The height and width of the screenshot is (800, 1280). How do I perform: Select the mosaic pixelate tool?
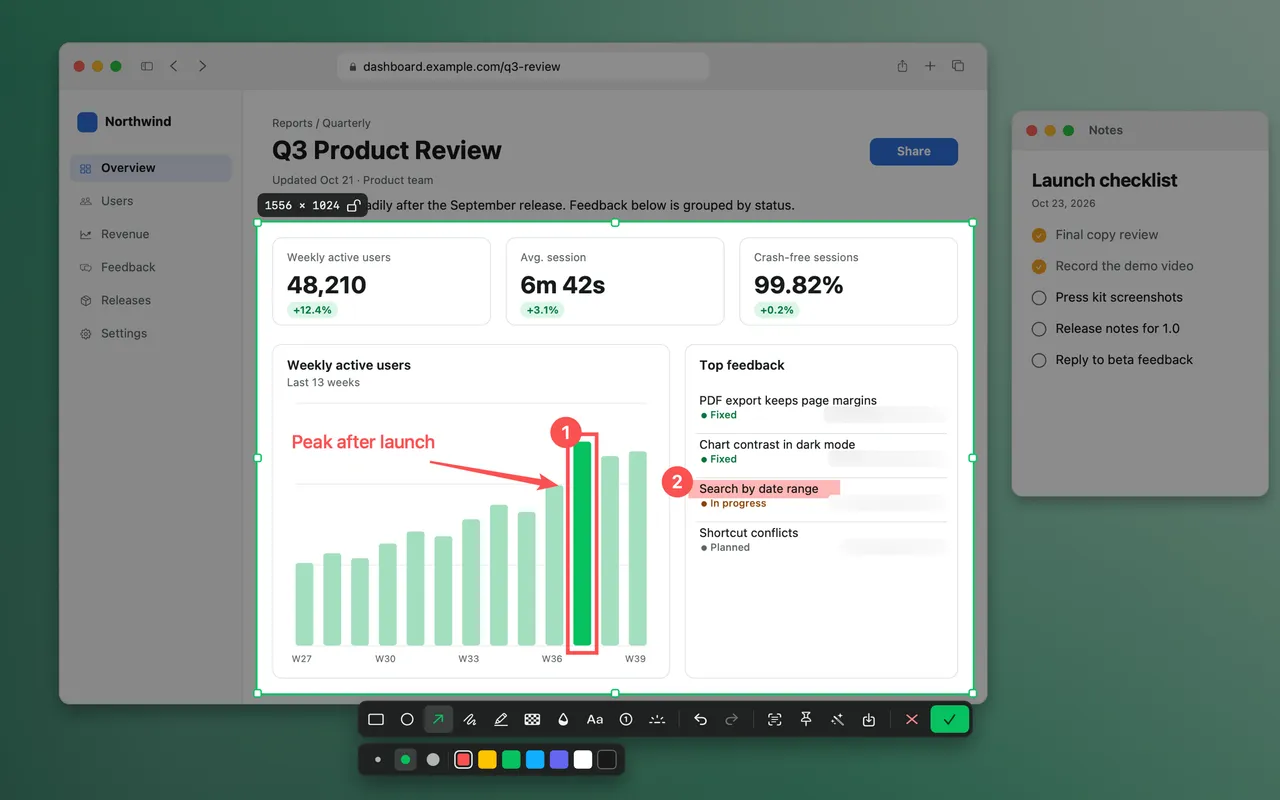[x=532, y=719]
